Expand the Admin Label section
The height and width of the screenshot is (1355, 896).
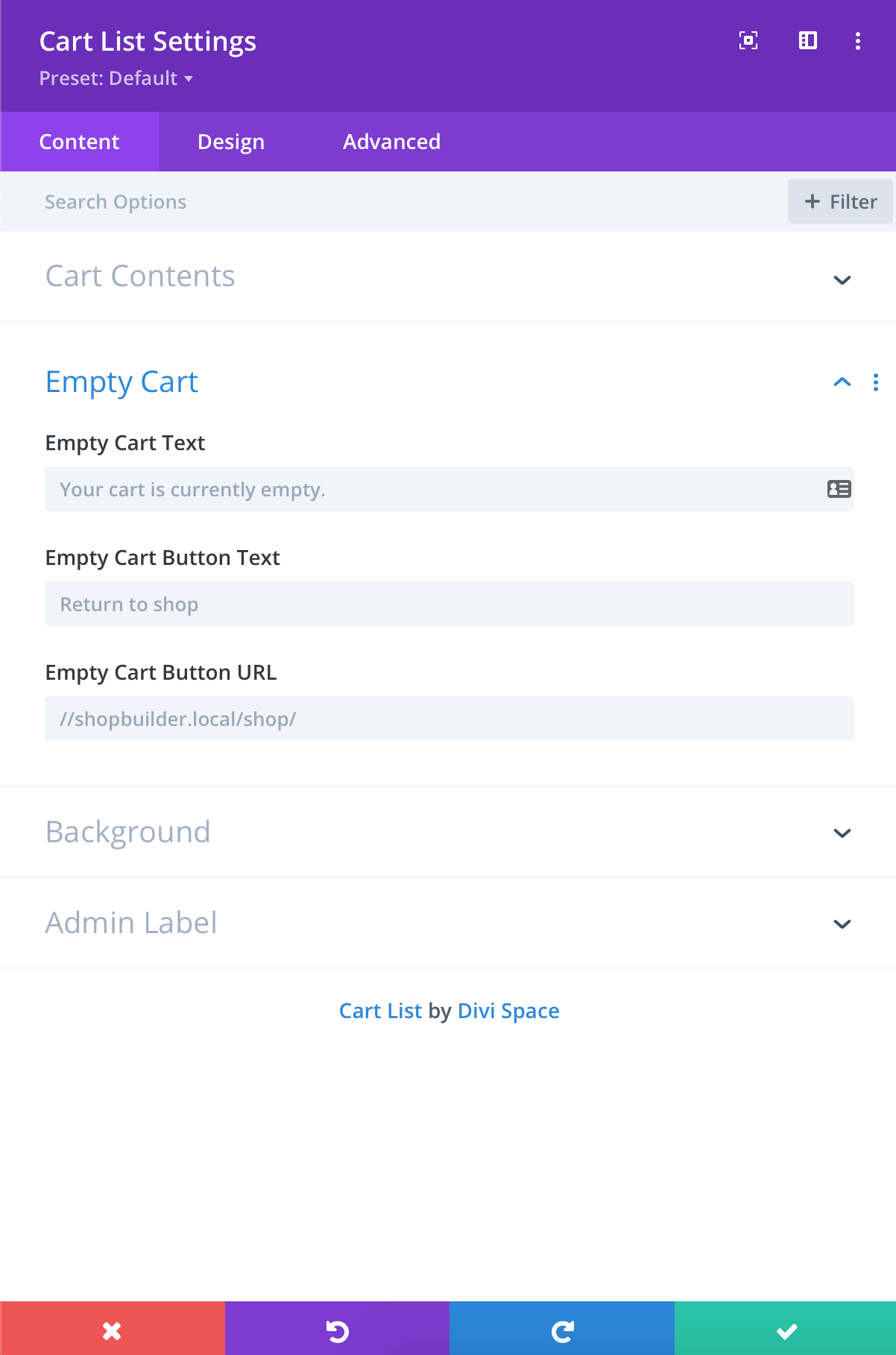448,923
